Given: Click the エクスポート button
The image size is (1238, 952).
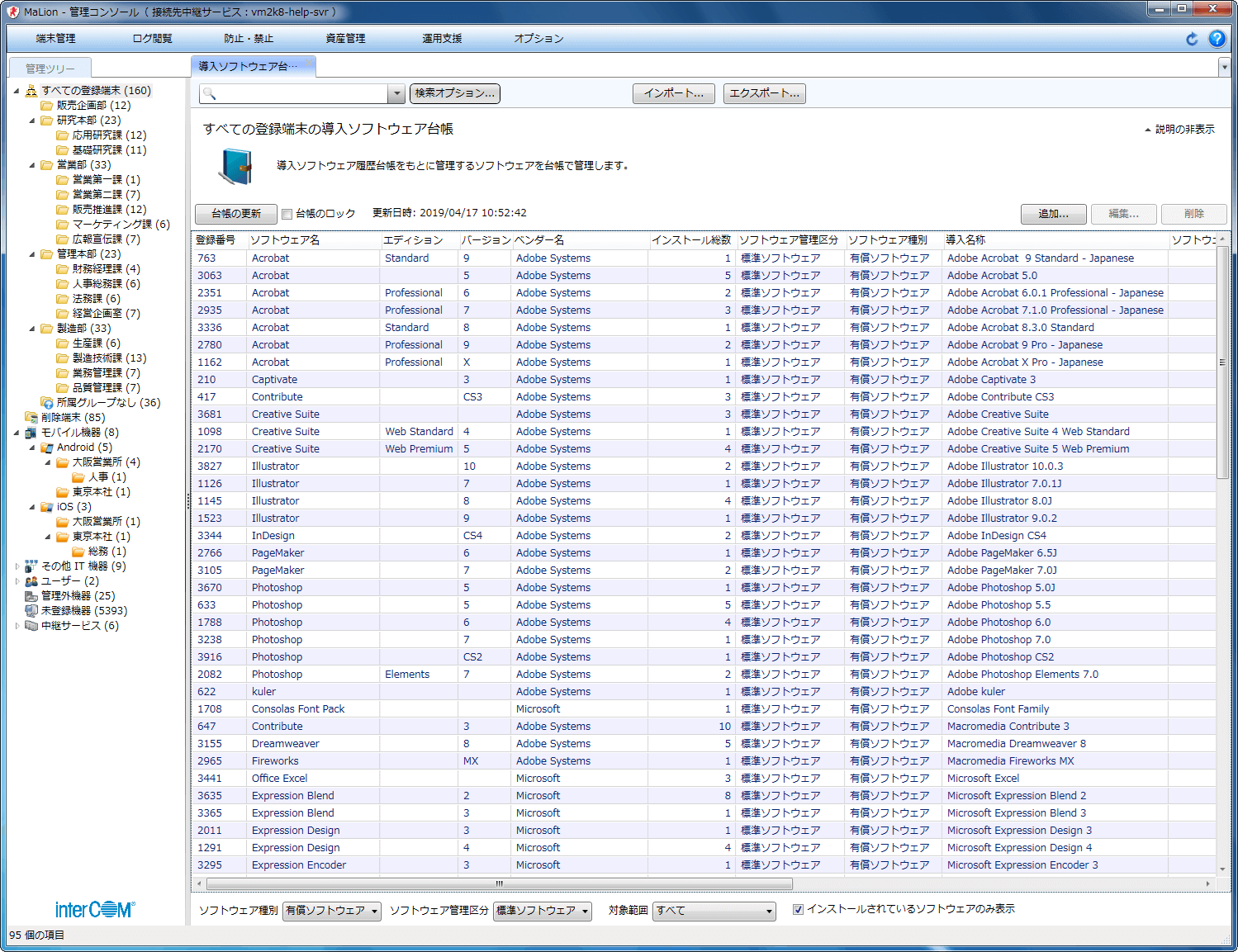Looking at the screenshot, I should point(764,93).
